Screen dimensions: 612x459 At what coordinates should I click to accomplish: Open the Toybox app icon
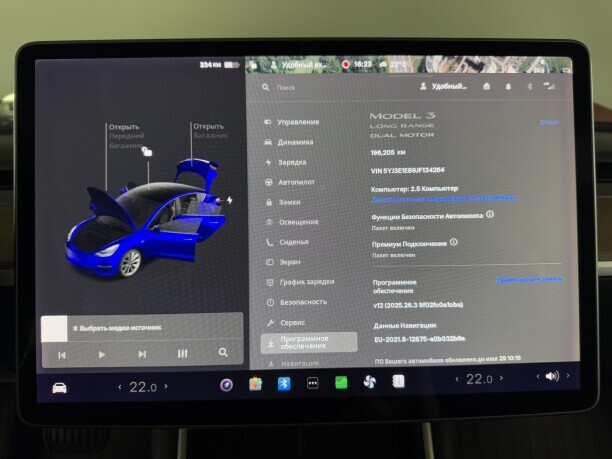coord(255,384)
